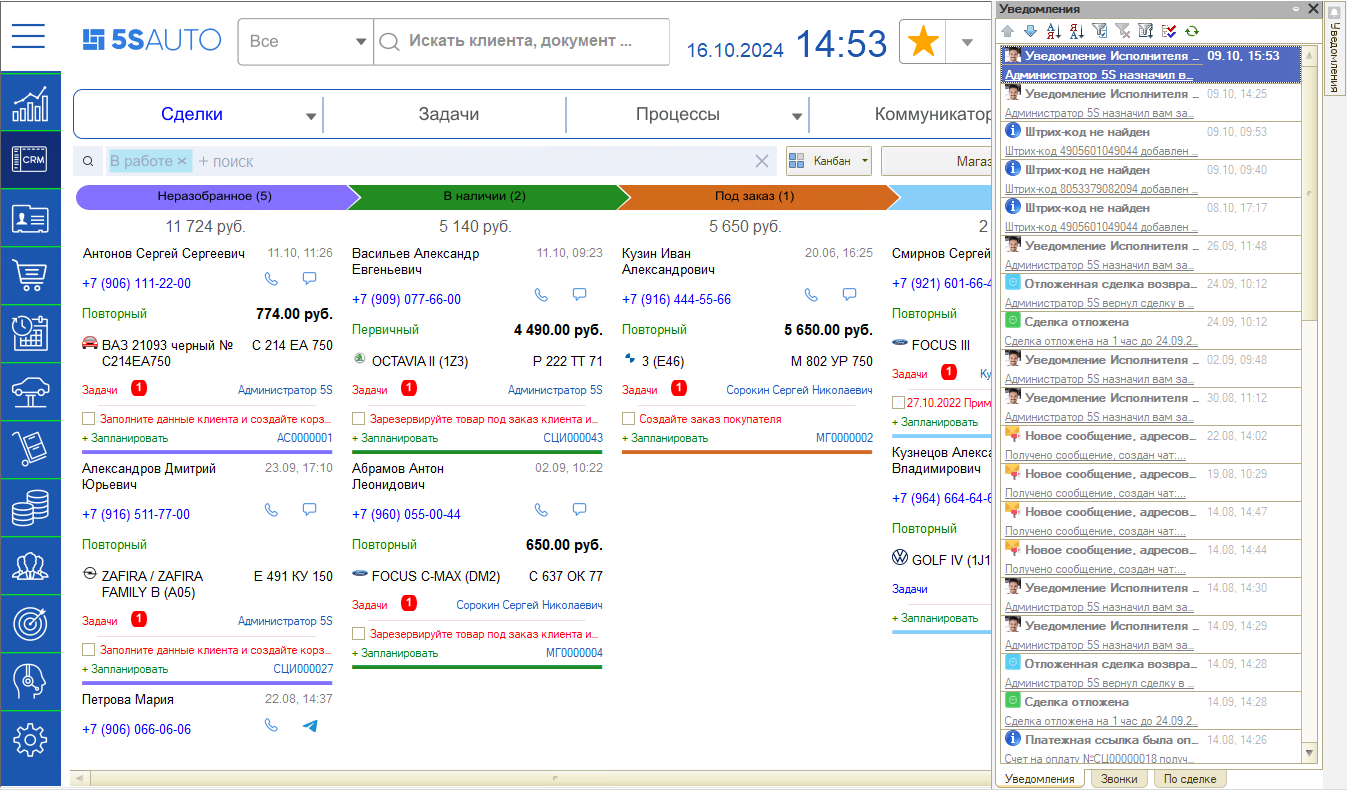Open the staff people section in sidebar
Image resolution: width=1347 pixels, height=795 pixels.
click(x=30, y=566)
